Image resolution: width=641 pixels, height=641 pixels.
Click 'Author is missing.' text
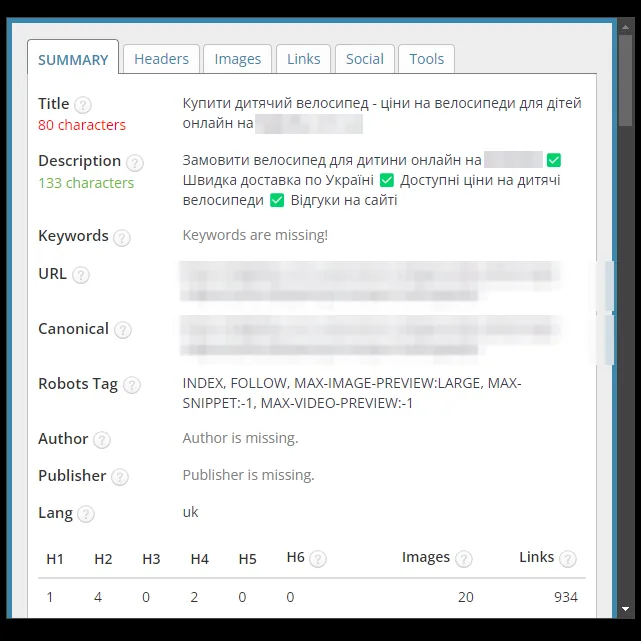[240, 438]
